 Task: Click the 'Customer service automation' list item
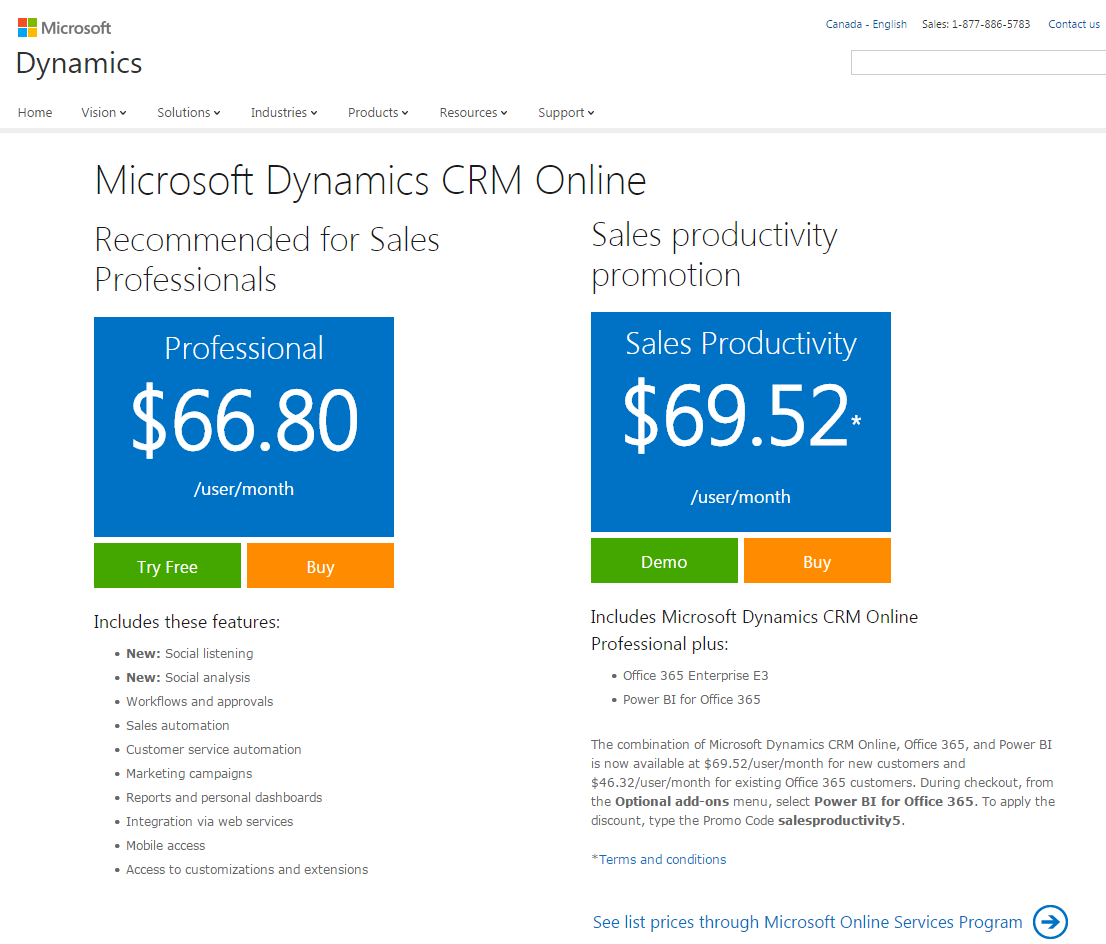[214, 749]
